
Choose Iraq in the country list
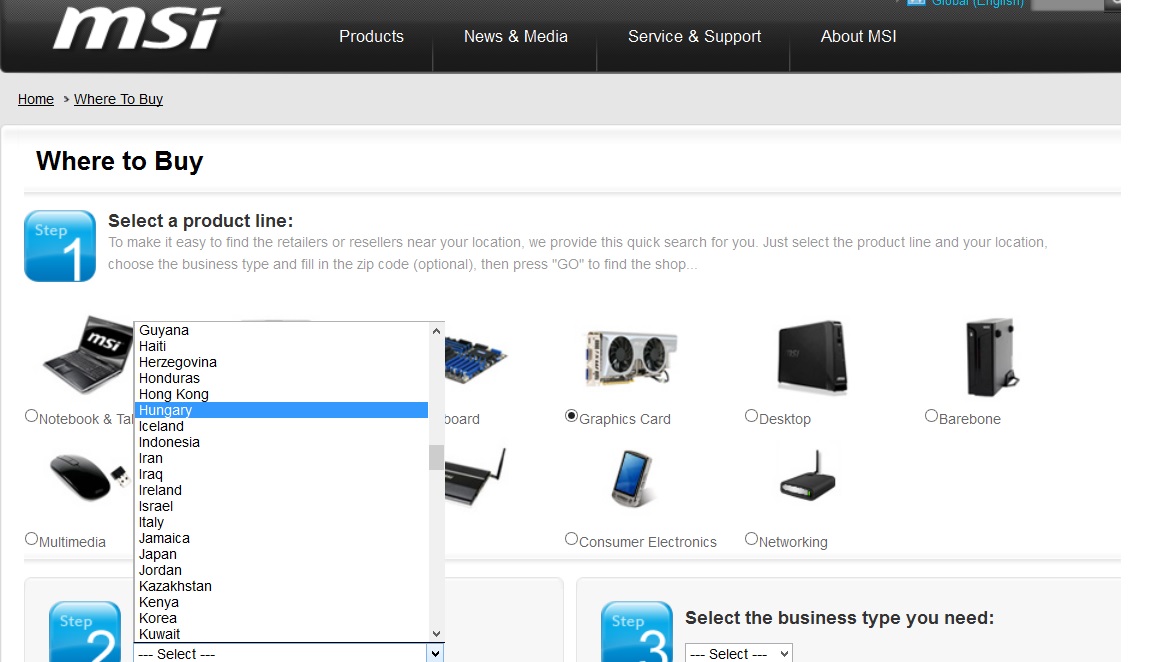281,474
